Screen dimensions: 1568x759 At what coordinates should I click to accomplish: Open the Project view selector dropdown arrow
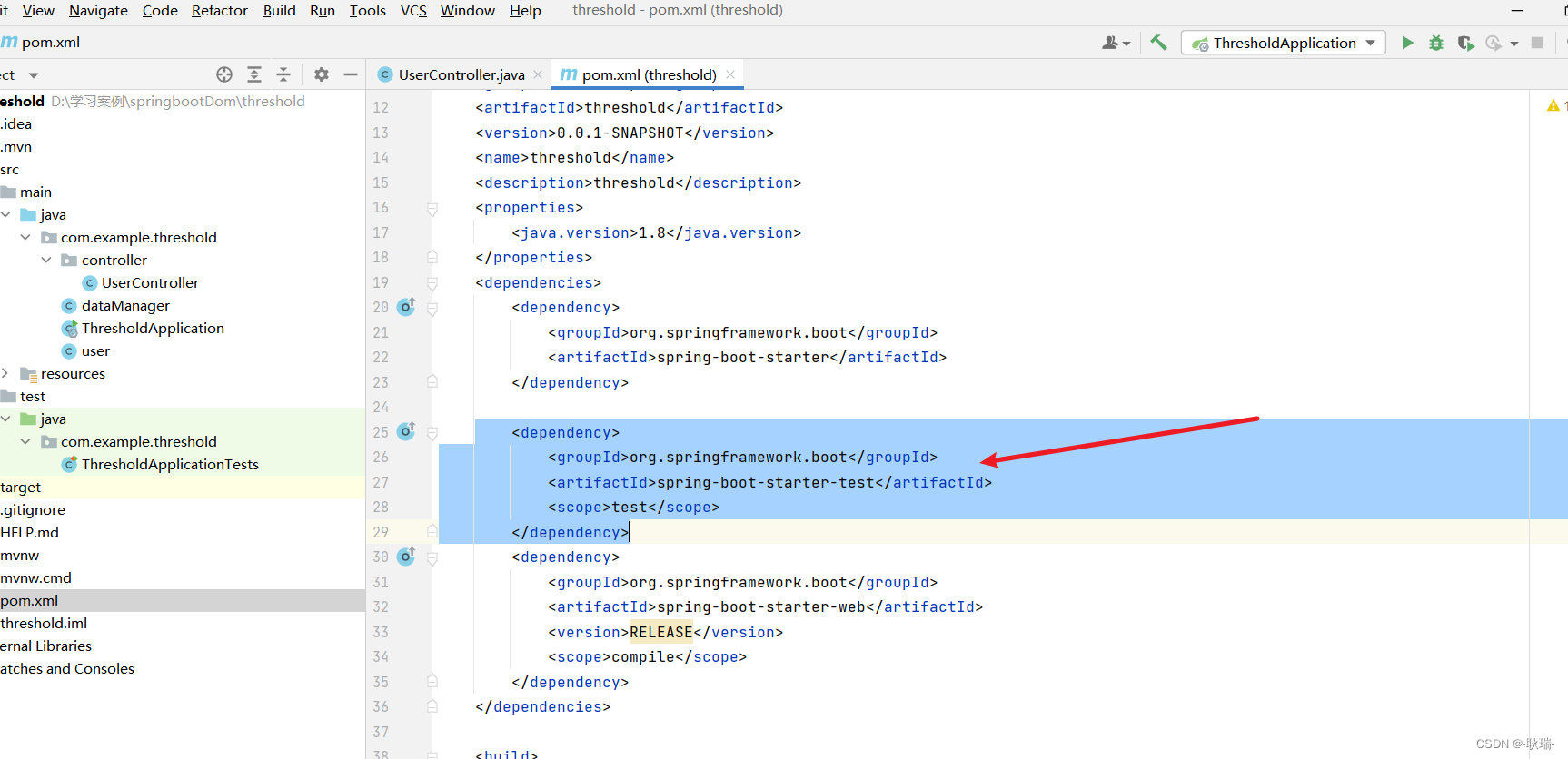pyautogui.click(x=34, y=75)
